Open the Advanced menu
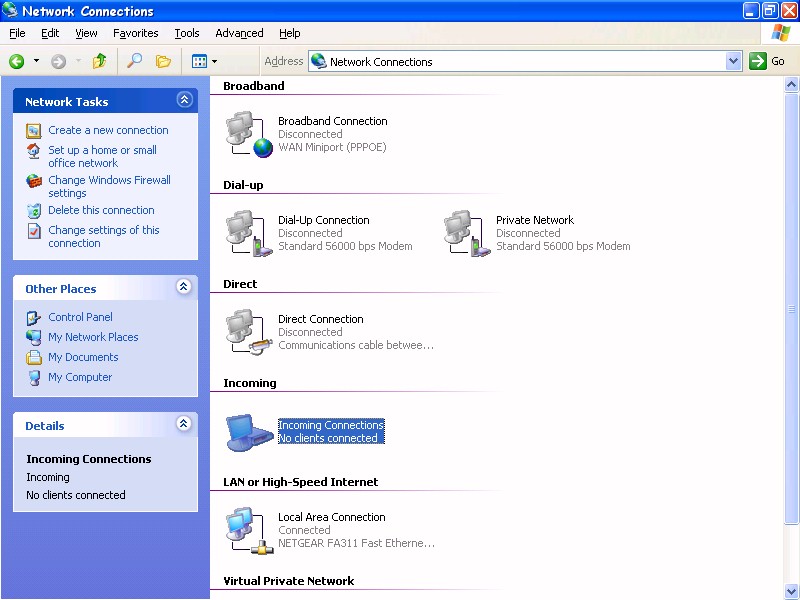 click(239, 33)
